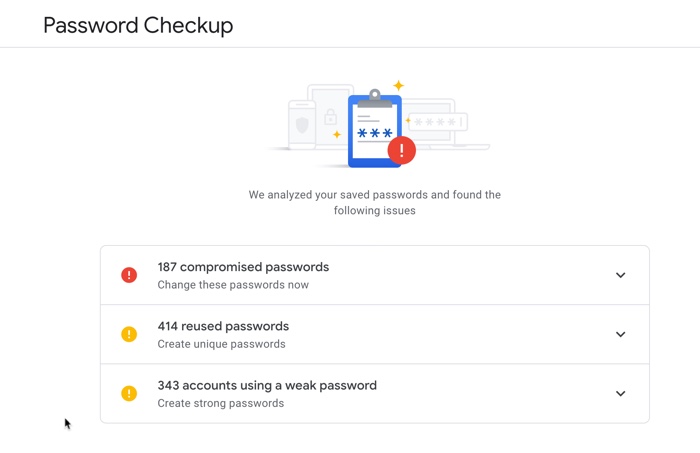This screenshot has width=700, height=453.
Task: Click the analyzed saved passwords summary text
Action: click(375, 203)
